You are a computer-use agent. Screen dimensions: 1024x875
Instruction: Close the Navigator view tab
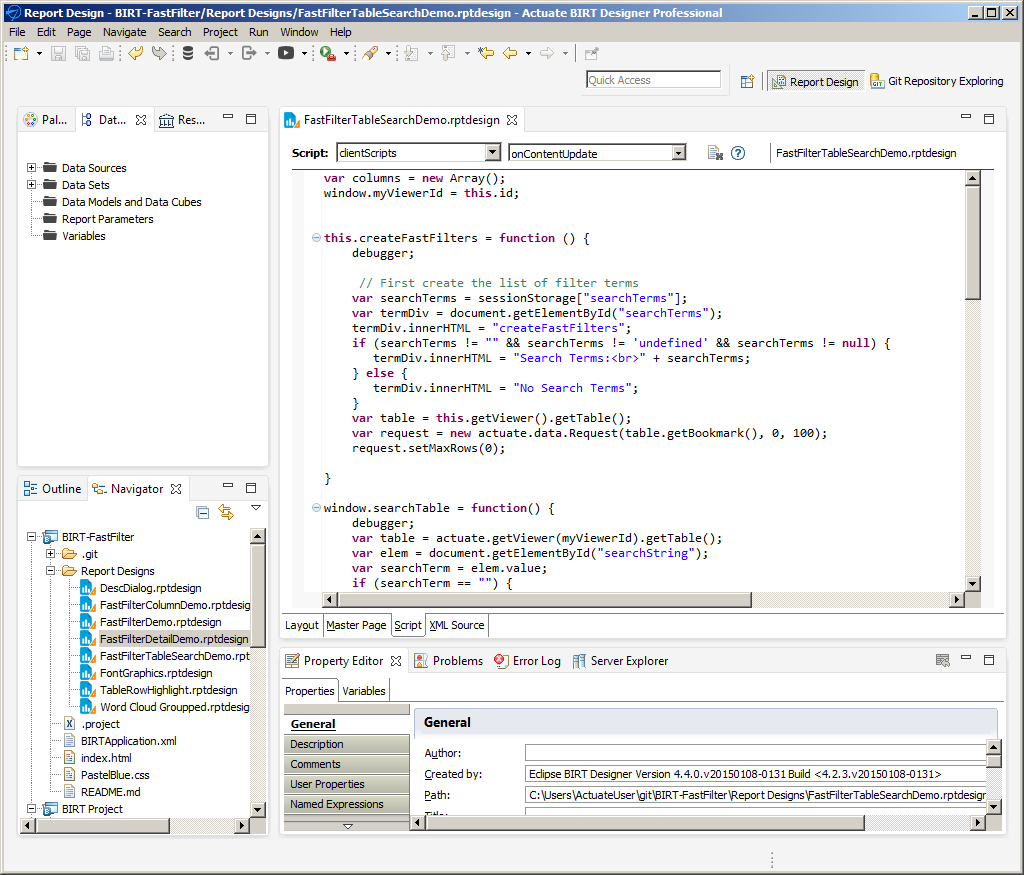[176, 489]
